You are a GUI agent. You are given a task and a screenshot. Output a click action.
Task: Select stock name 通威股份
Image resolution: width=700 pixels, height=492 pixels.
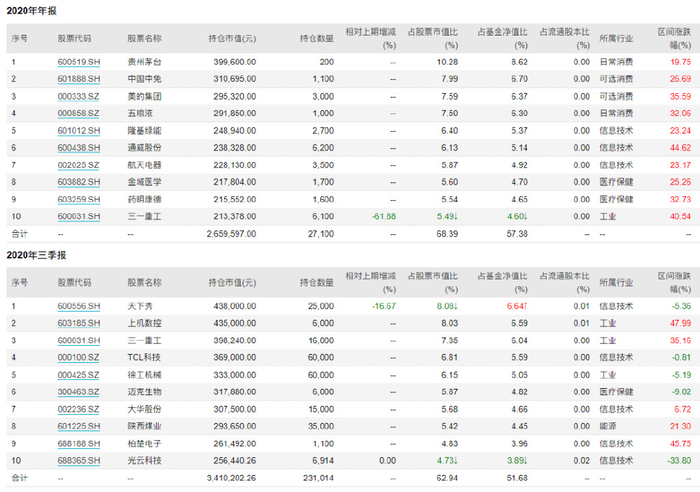point(144,148)
